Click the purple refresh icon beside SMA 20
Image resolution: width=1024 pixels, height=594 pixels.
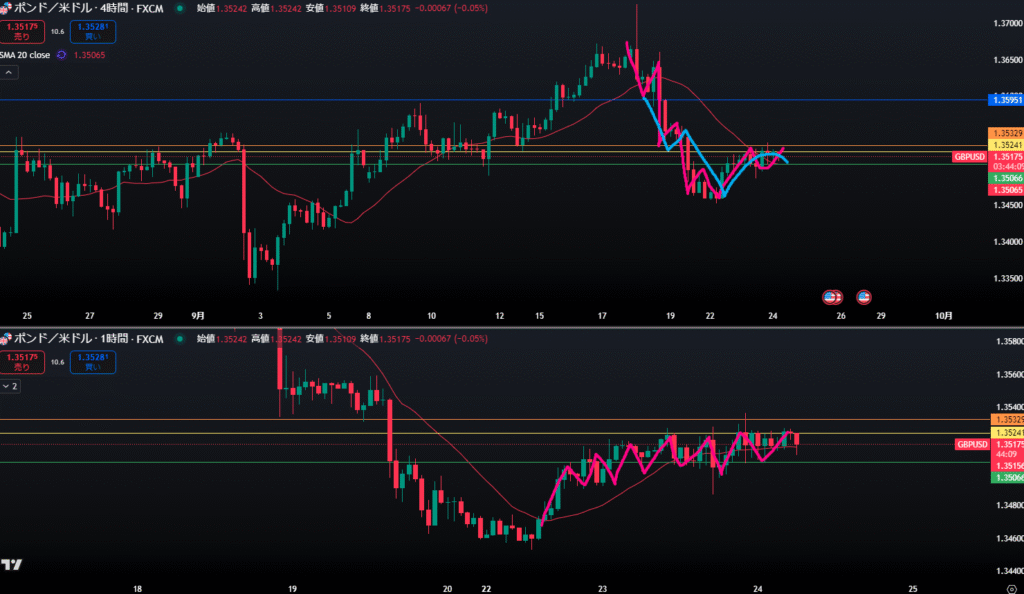[x=63, y=55]
